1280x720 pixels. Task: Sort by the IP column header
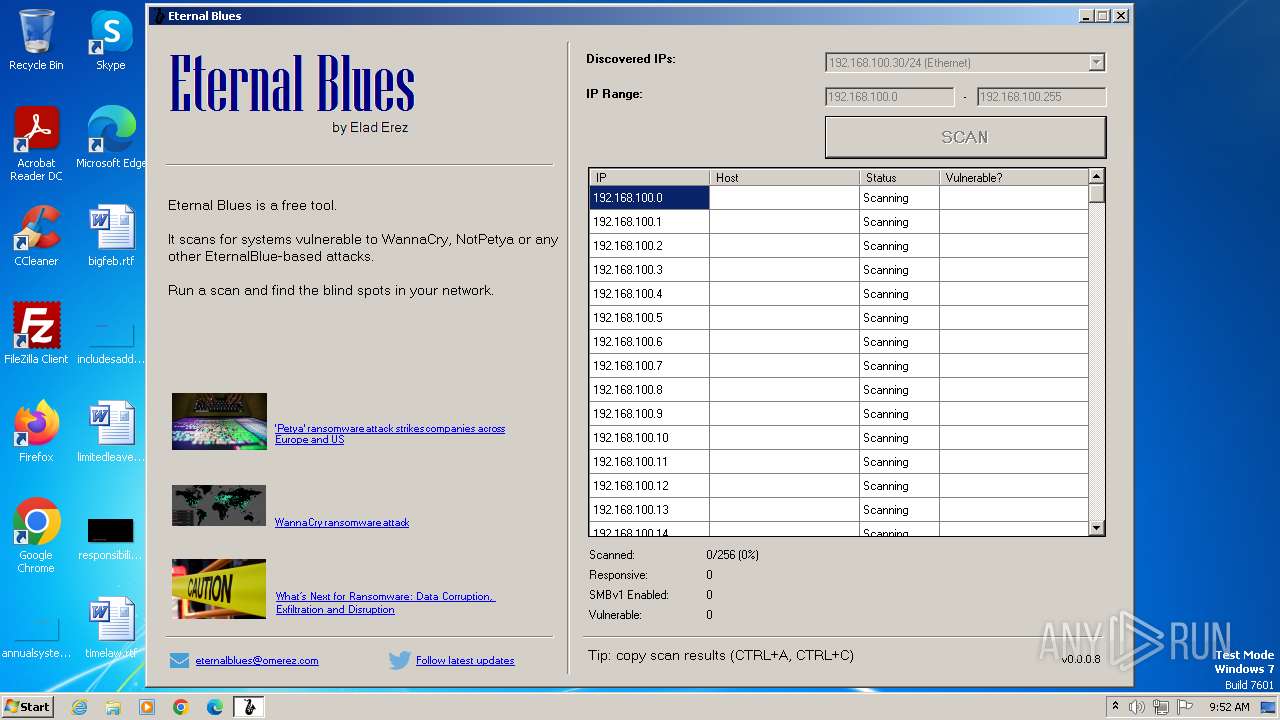tap(649, 177)
